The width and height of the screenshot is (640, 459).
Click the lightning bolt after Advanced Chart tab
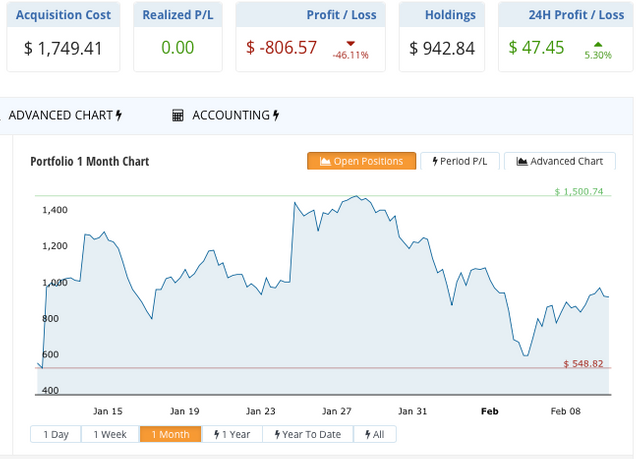pos(120,116)
